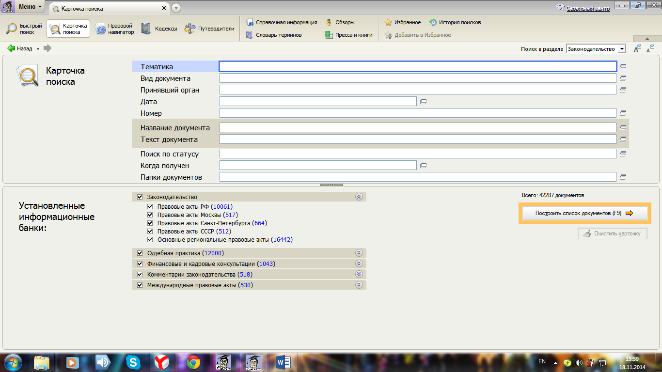The height and width of the screenshot is (372, 662).
Task: Open Избранное (star icon)
Action: tap(403, 22)
